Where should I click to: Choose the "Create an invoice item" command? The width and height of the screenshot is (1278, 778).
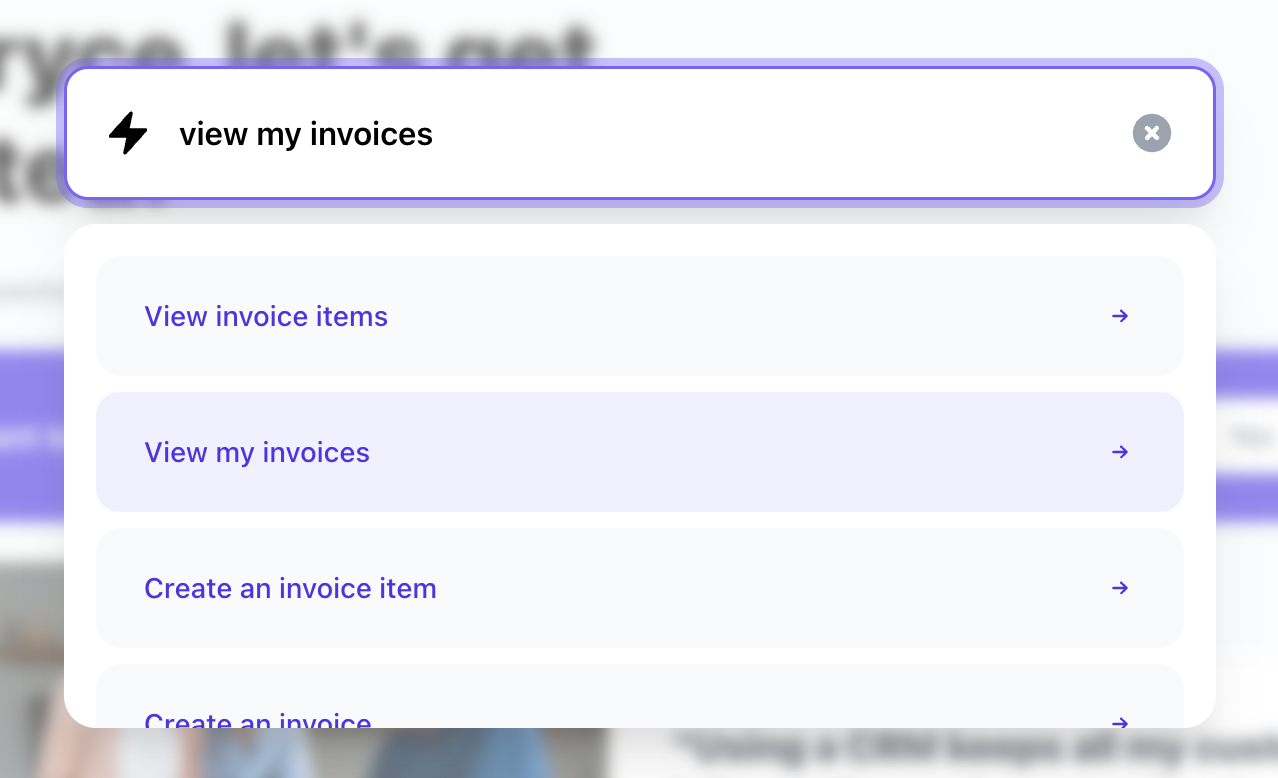pos(290,588)
